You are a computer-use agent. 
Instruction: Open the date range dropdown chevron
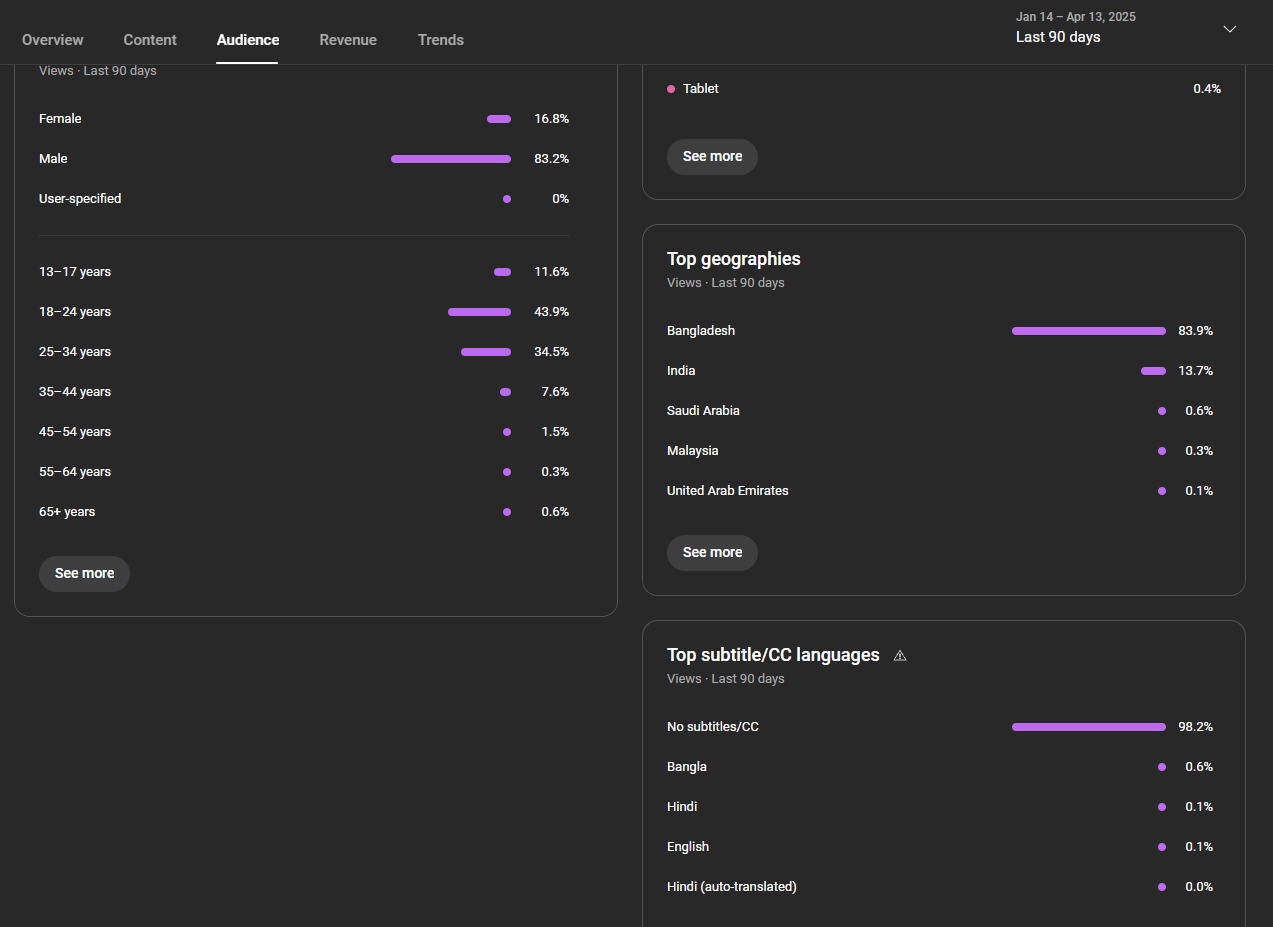(x=1230, y=29)
